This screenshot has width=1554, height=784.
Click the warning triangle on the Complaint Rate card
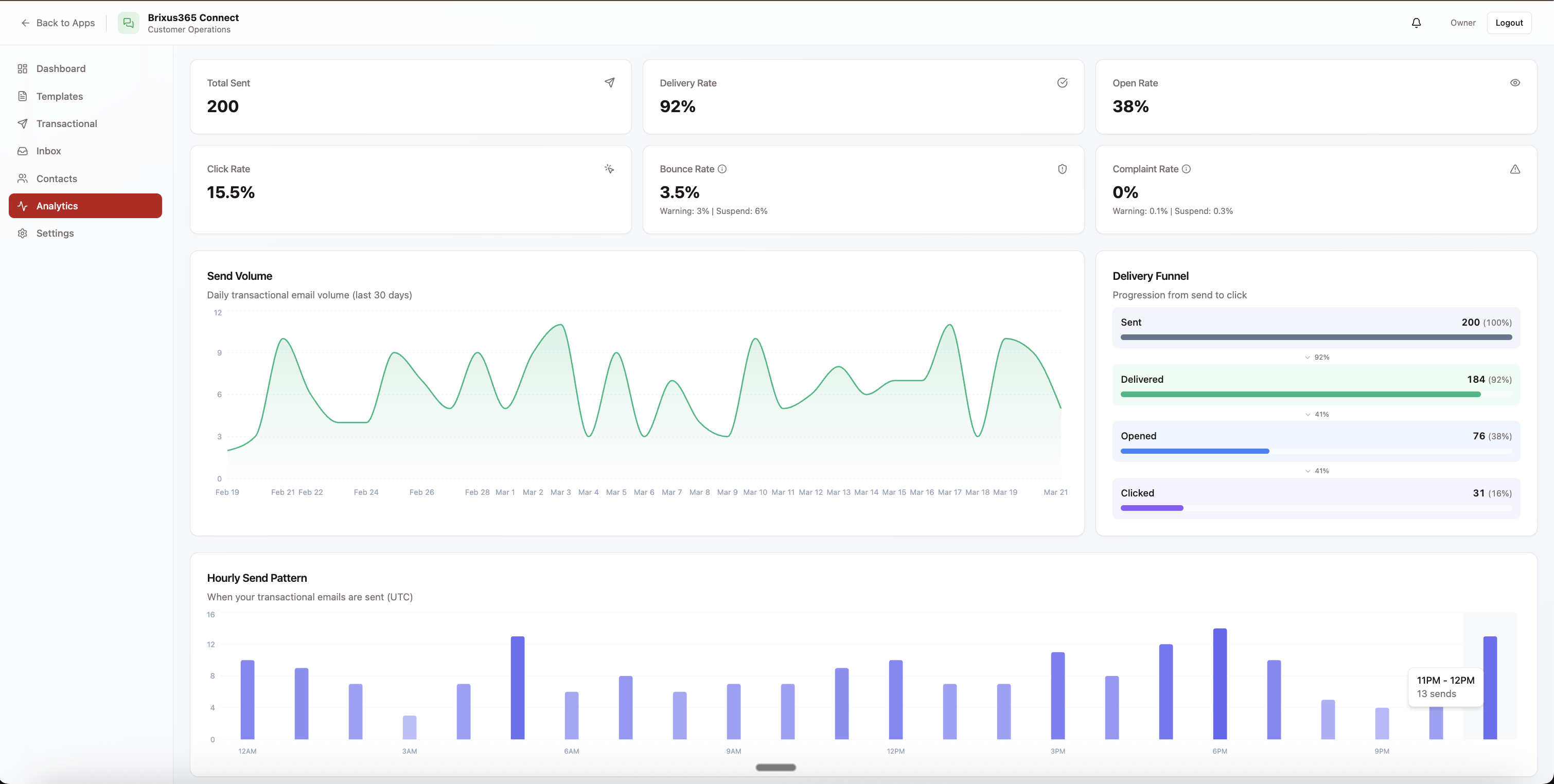(1515, 169)
